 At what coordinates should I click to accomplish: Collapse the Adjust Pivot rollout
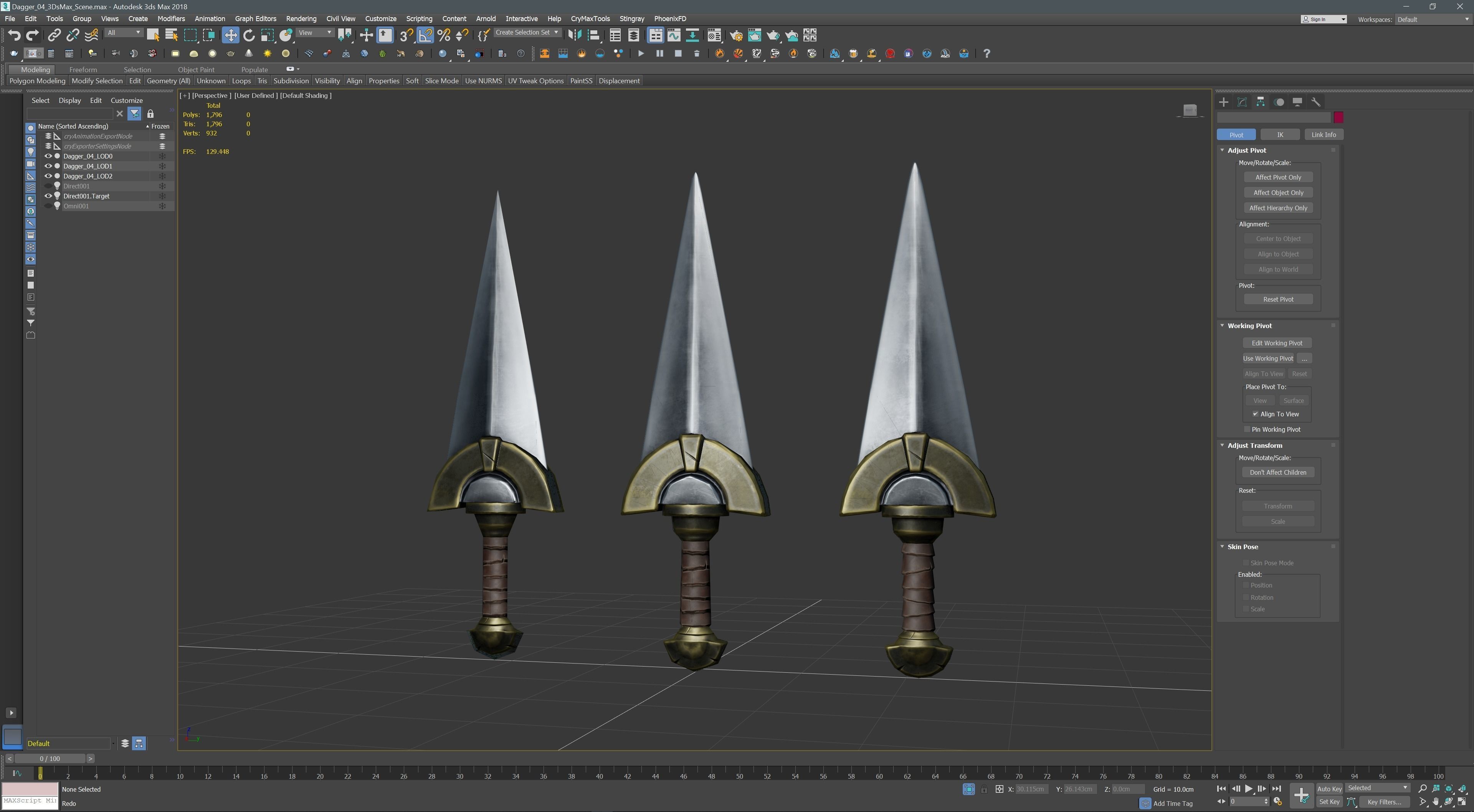tap(1222, 150)
